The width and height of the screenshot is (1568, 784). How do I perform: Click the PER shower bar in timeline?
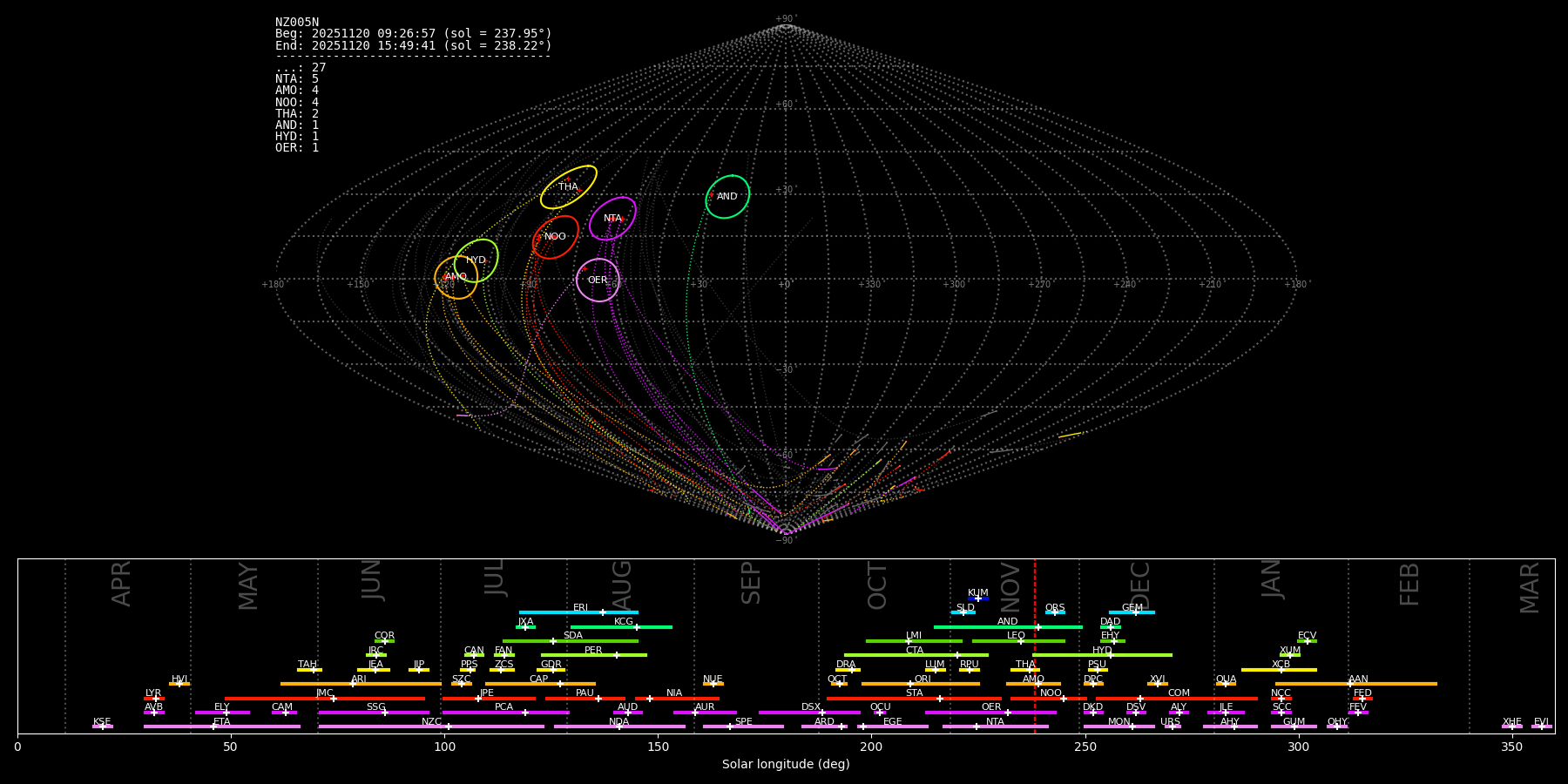(594, 655)
